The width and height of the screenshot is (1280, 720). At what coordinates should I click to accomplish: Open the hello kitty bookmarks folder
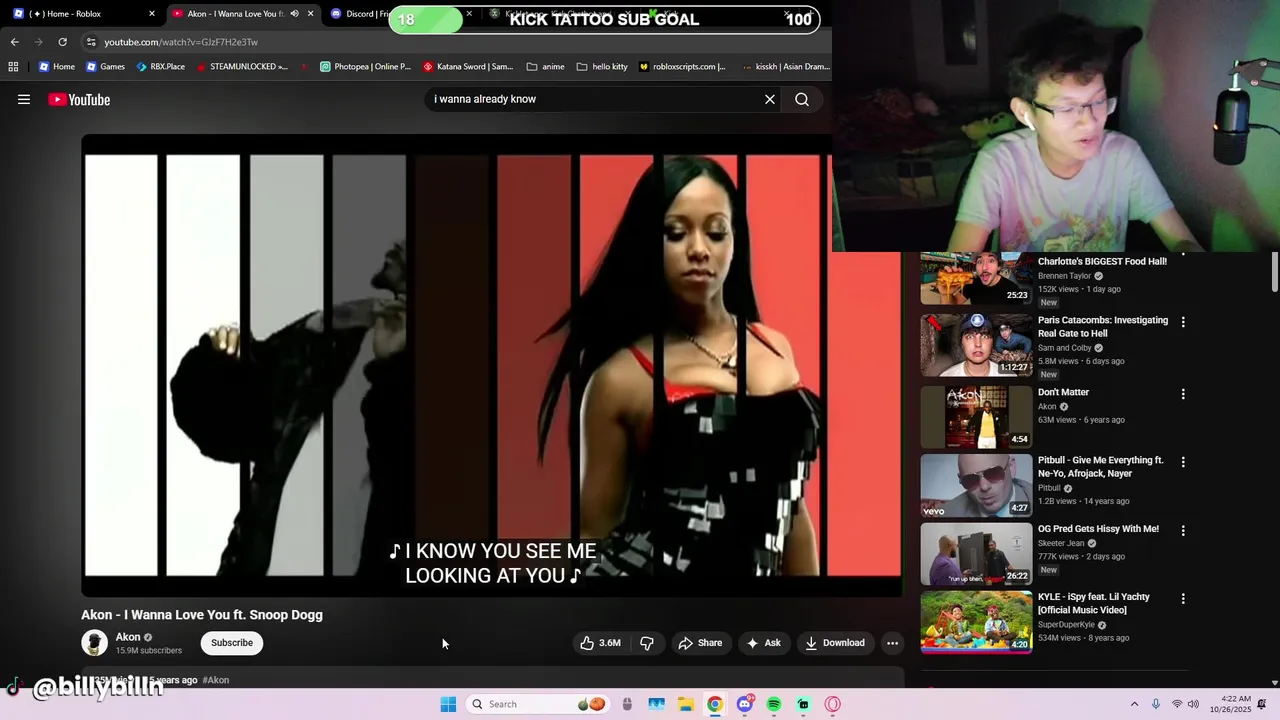tap(602, 67)
